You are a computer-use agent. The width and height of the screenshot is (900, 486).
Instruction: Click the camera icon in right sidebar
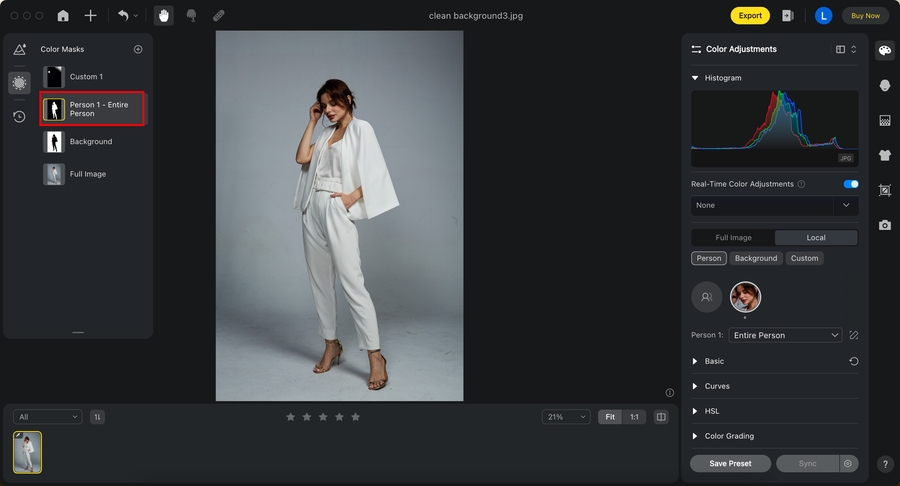click(x=884, y=225)
